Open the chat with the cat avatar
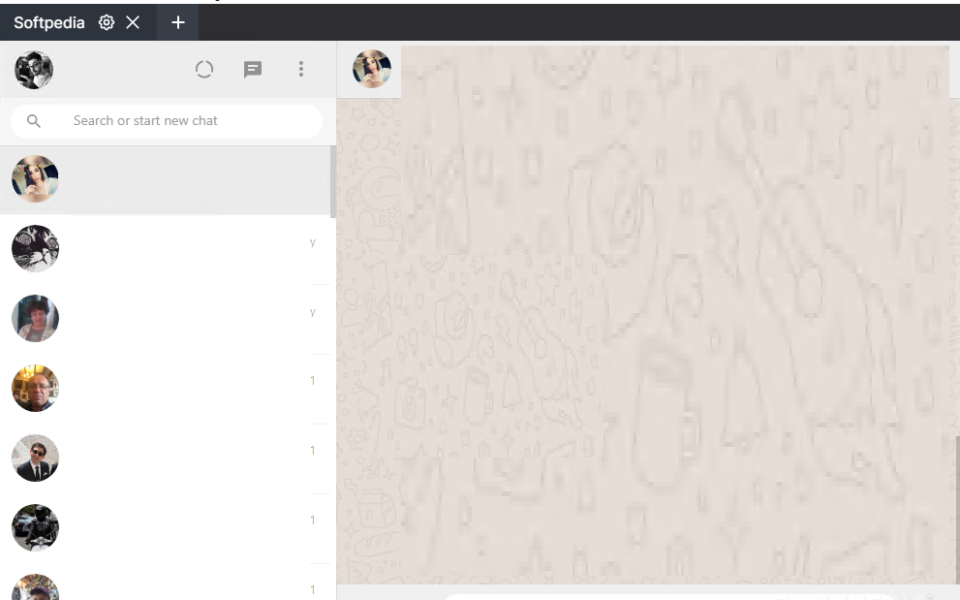This screenshot has height=600, width=960. (x=35, y=249)
